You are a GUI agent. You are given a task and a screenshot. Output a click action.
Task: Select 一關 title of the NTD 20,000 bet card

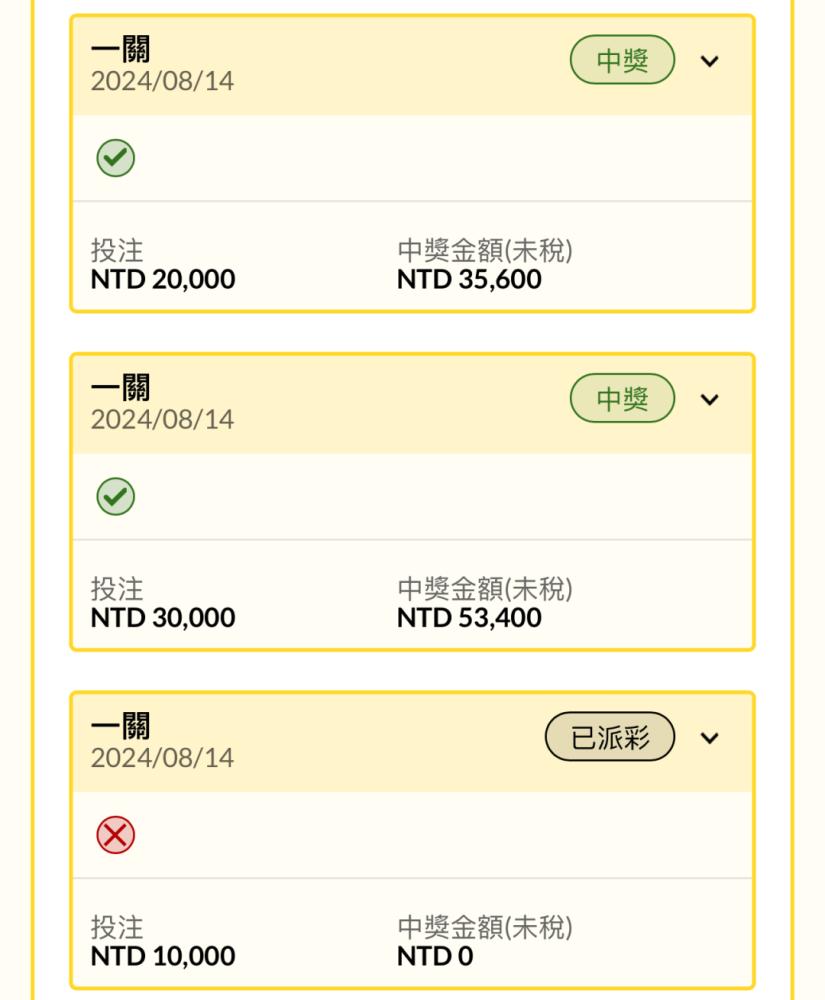point(120,49)
